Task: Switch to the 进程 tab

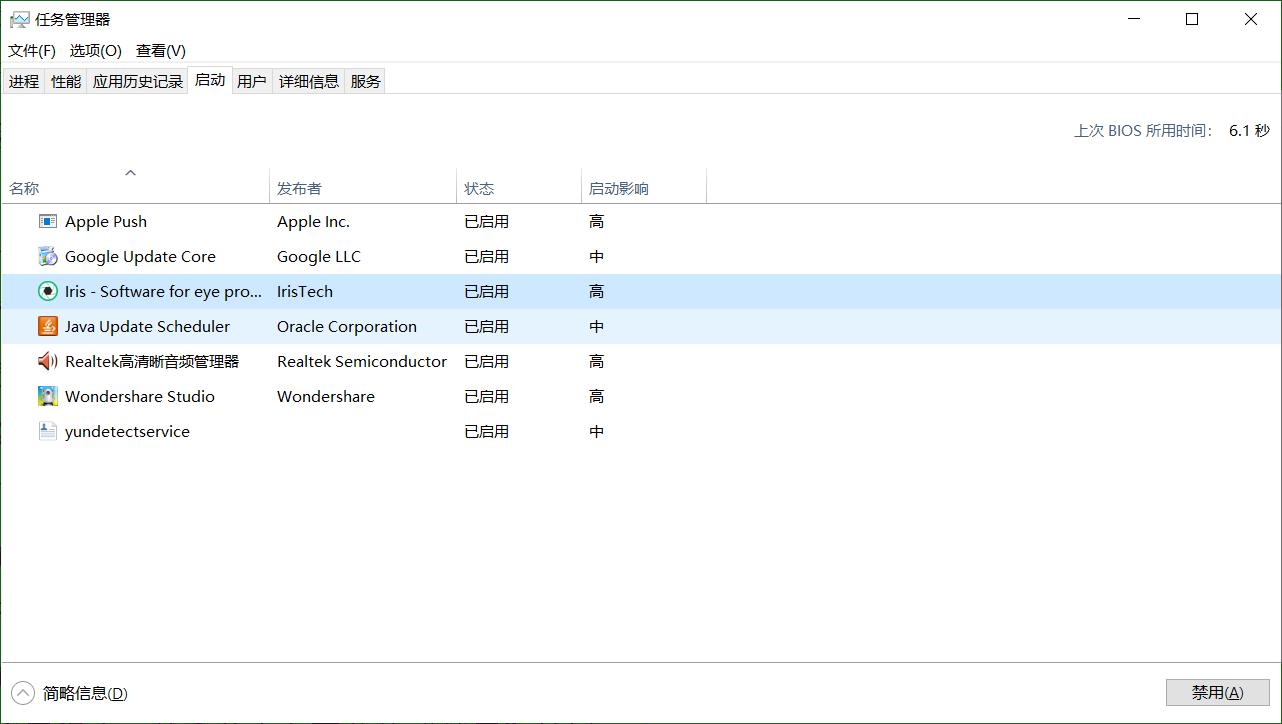Action: [x=23, y=80]
